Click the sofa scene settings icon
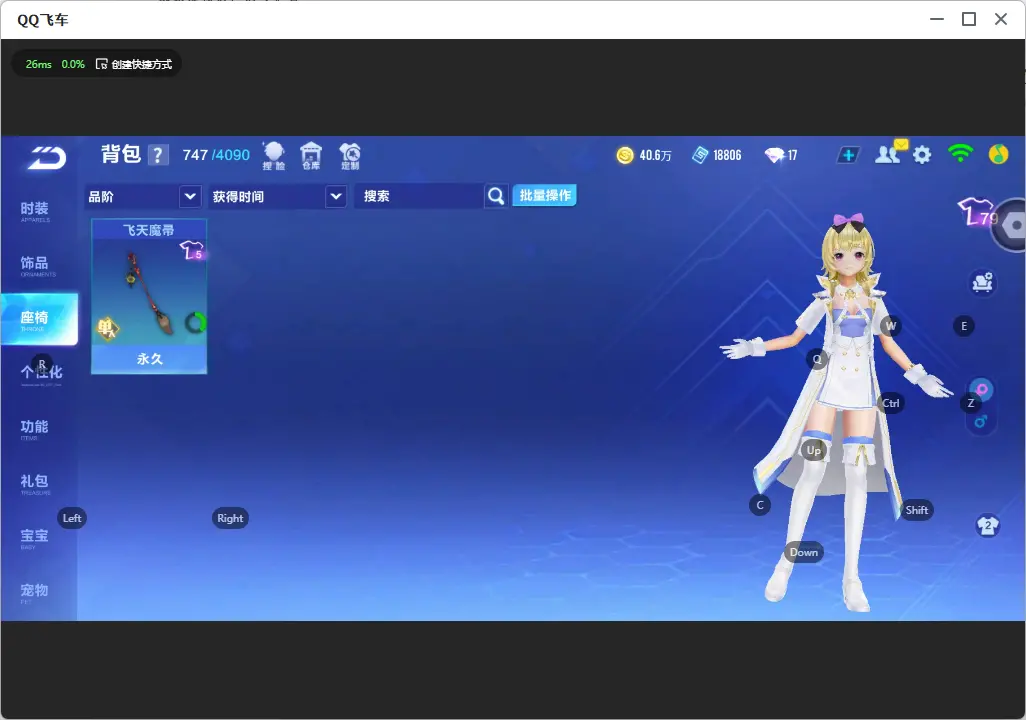 tap(982, 283)
